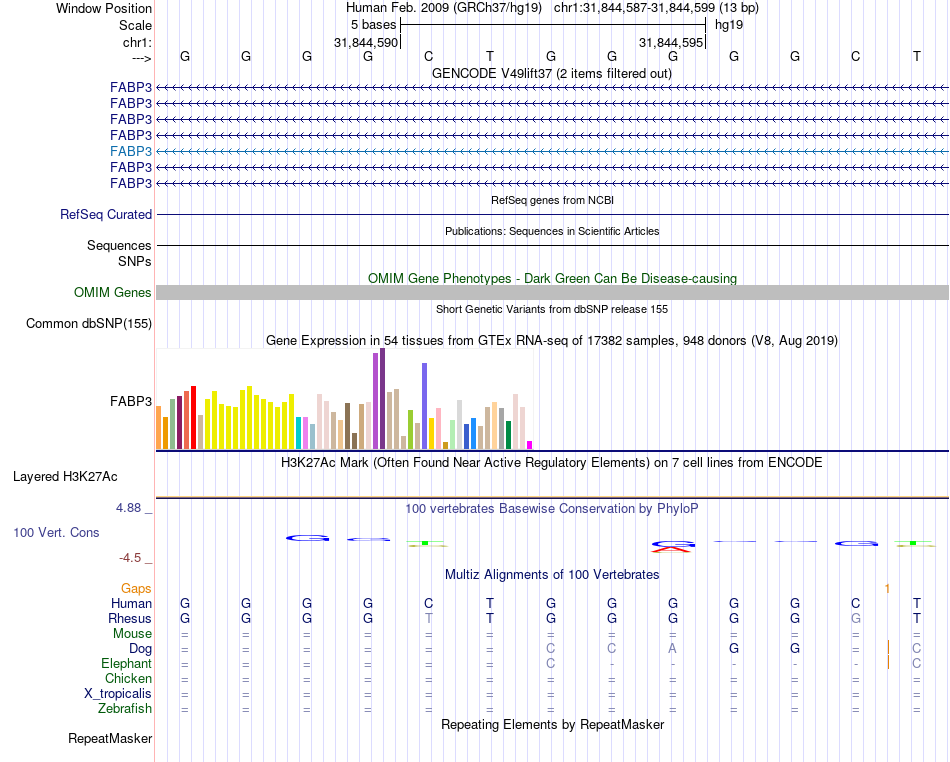950x762 pixels.
Task: Click the Window Position label
Action: (x=104, y=8)
